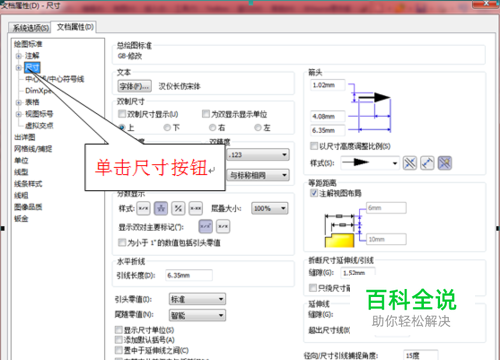Select 图像品质 in the tree

point(28,207)
